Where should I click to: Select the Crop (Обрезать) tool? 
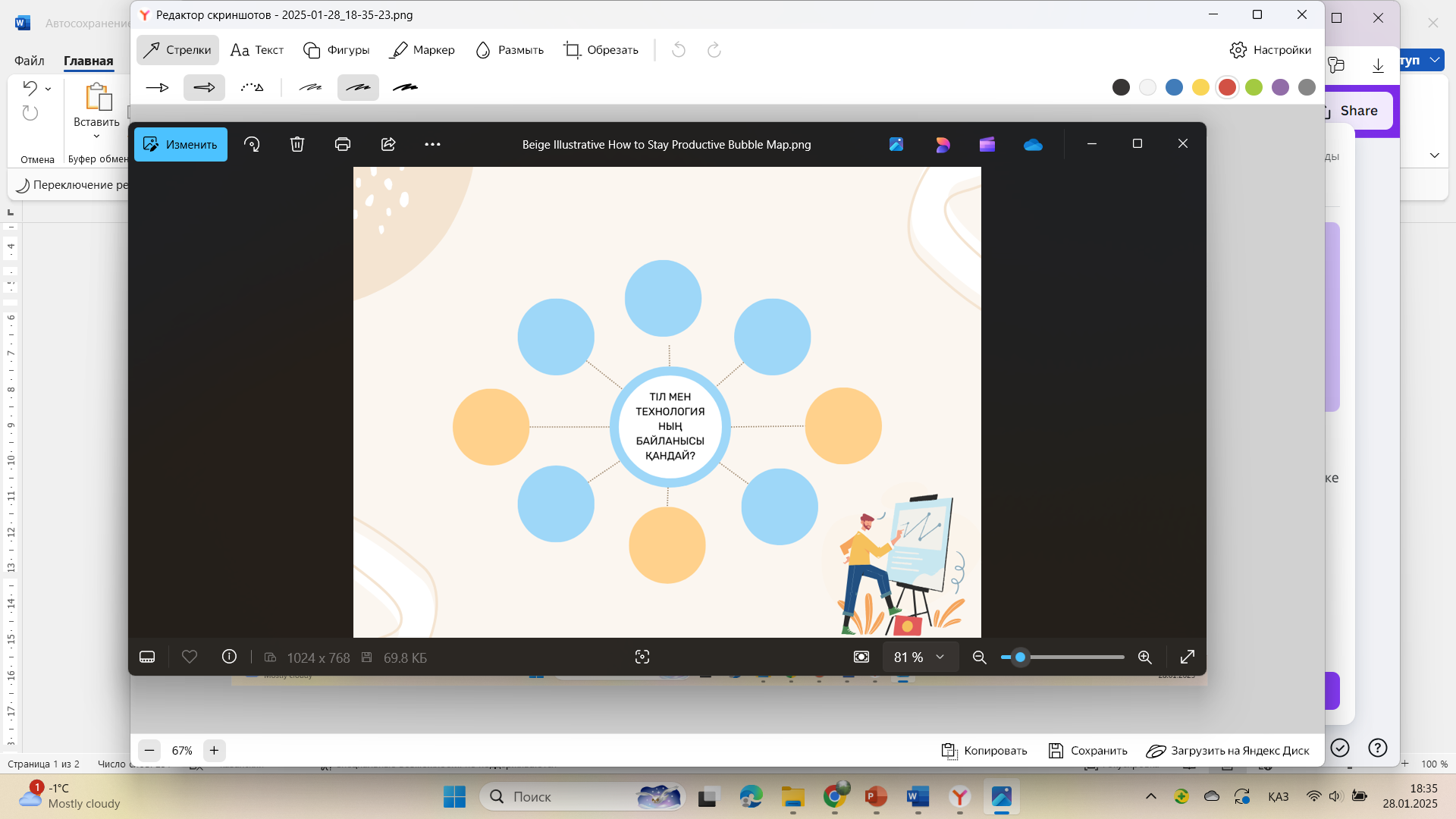point(601,50)
